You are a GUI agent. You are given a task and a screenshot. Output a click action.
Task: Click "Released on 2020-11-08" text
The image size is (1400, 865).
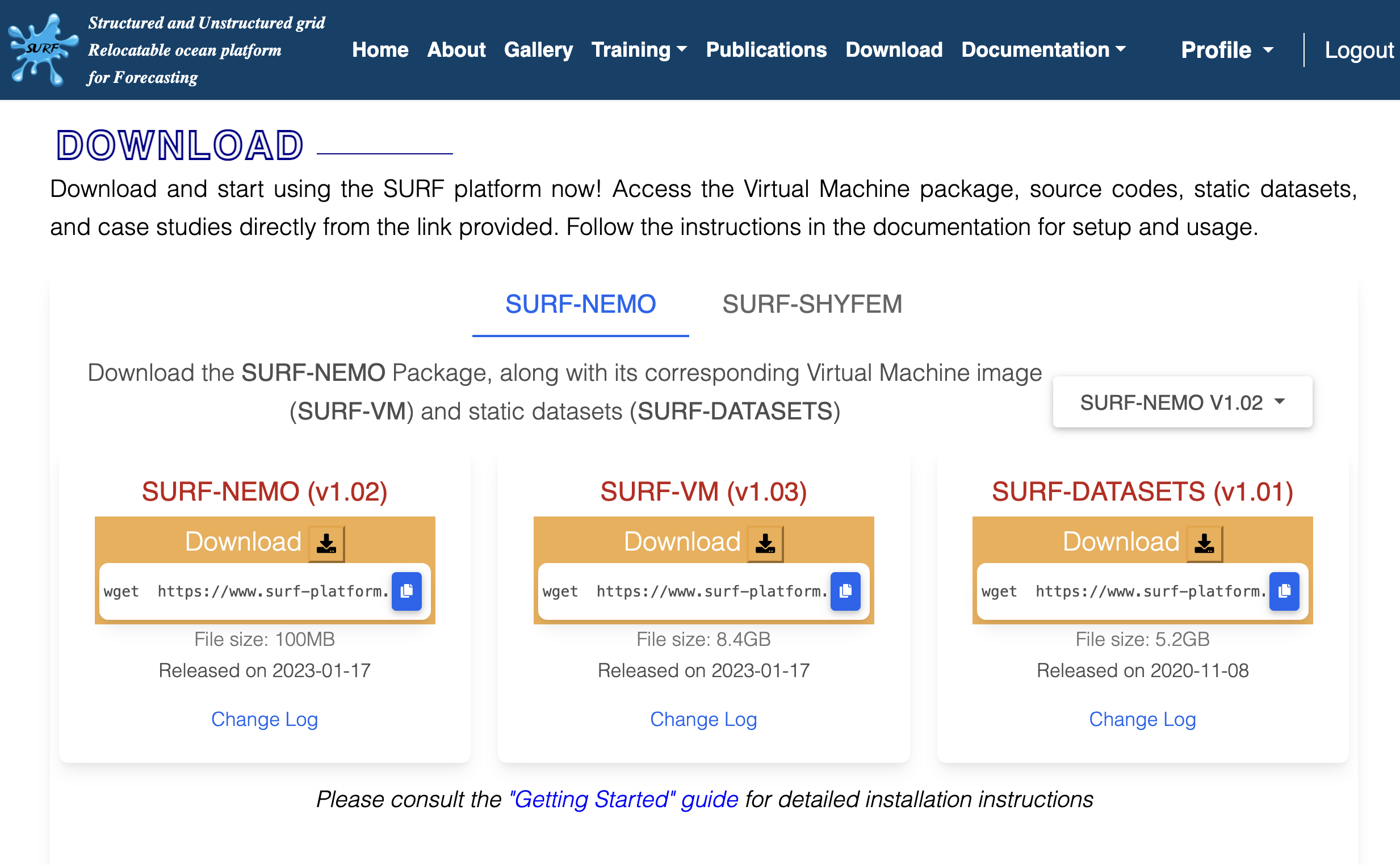1142,670
